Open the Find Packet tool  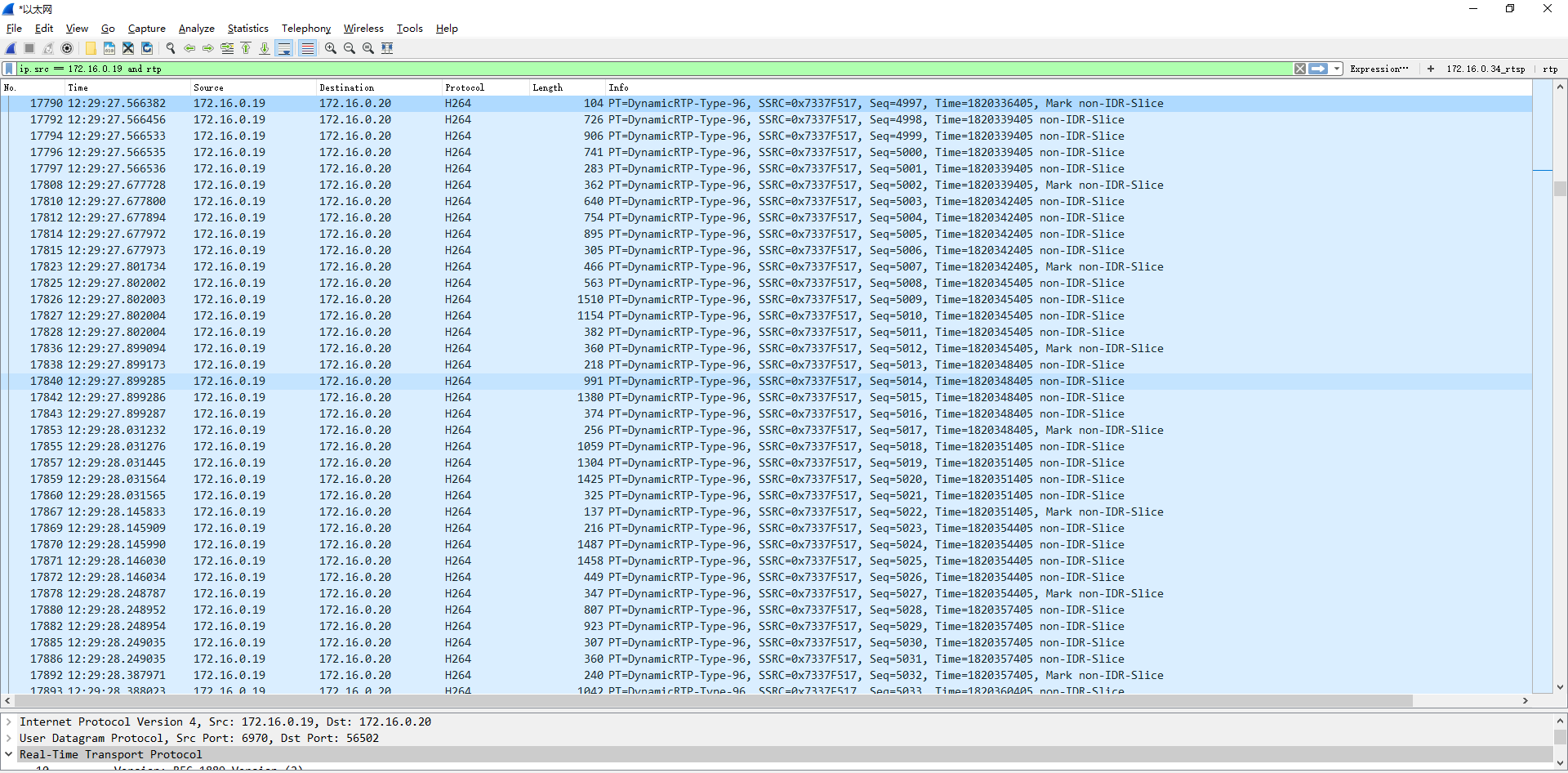coord(170,48)
